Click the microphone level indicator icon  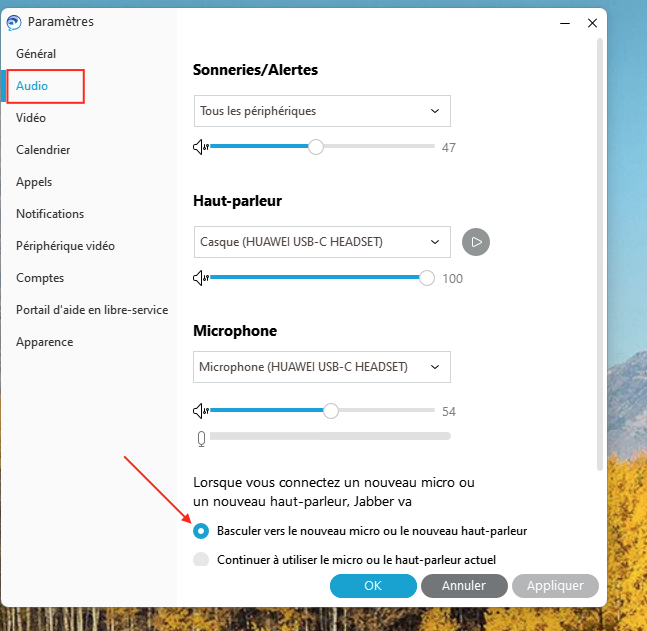201,437
